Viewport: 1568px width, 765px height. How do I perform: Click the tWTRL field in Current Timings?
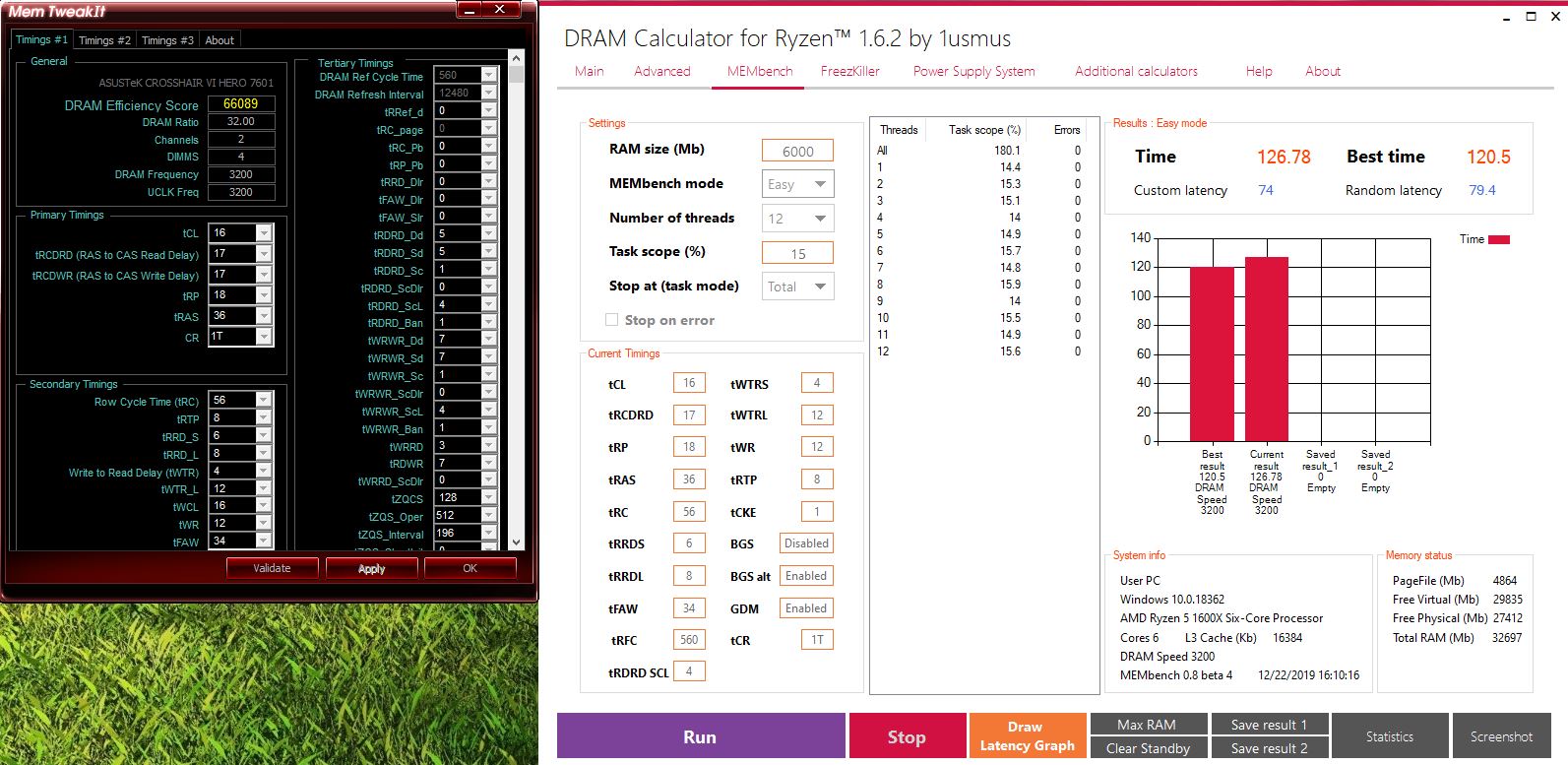817,415
